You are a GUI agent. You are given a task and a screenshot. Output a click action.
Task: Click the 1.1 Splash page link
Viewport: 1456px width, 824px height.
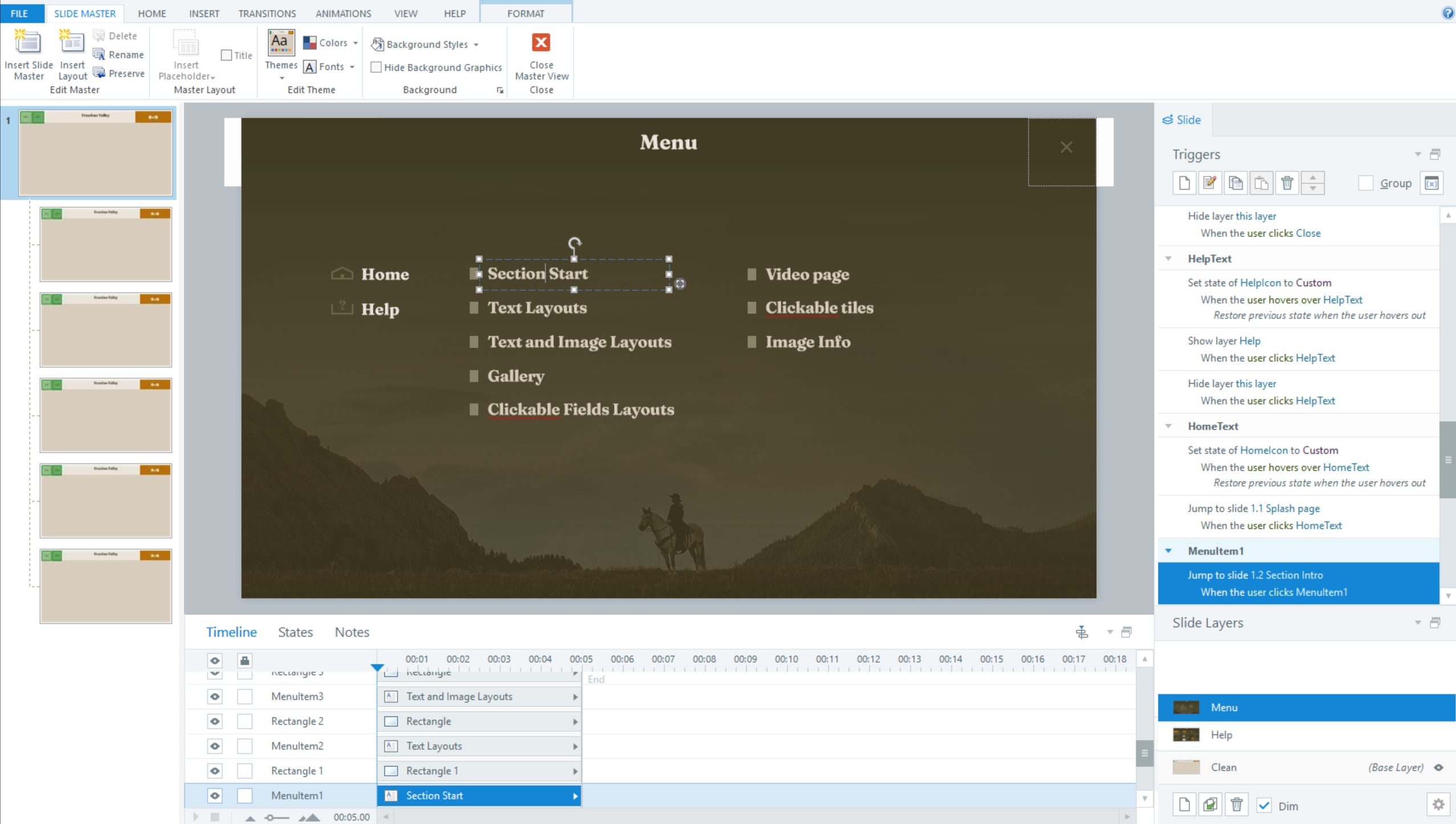[x=1285, y=508]
